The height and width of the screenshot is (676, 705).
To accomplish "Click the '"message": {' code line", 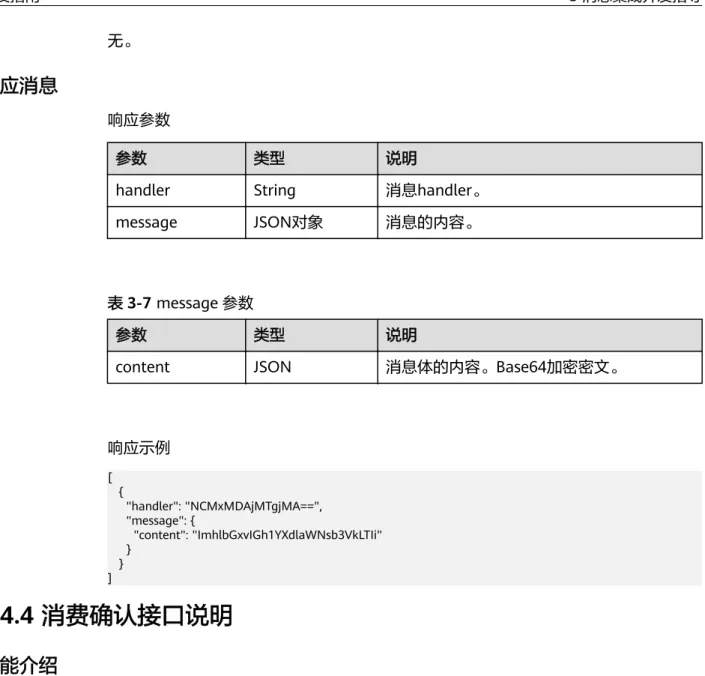I will click(161, 520).
